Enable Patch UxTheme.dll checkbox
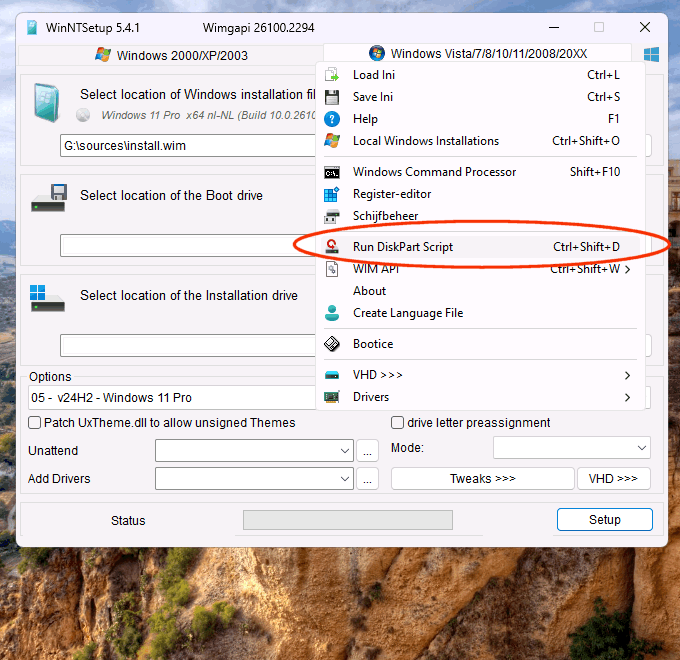The height and width of the screenshot is (660, 680). [34, 422]
